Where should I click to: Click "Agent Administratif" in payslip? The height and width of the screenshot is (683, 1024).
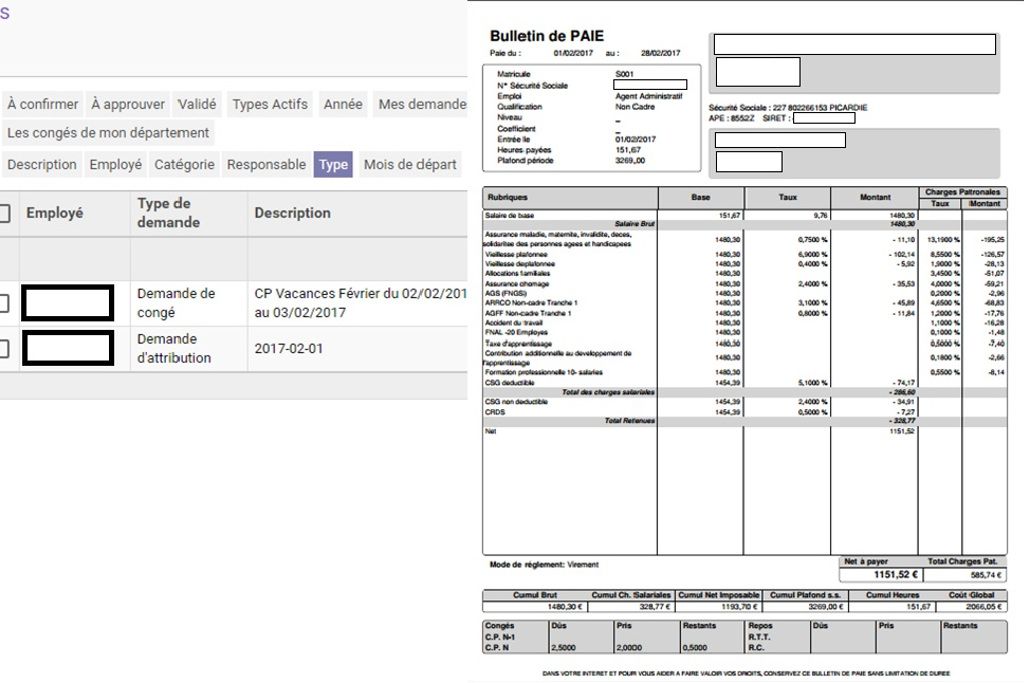(x=648, y=96)
